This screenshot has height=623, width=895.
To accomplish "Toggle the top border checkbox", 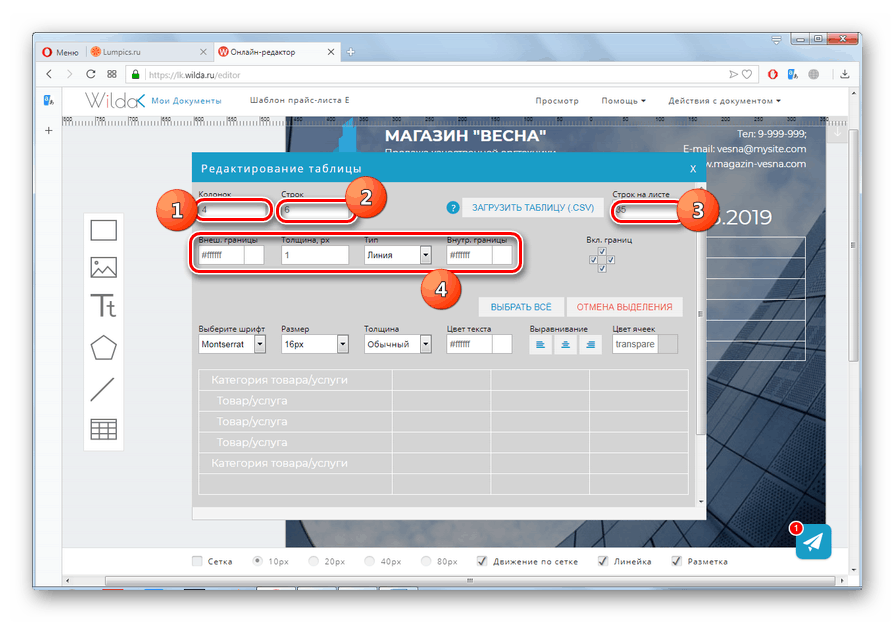I will click(x=602, y=251).
